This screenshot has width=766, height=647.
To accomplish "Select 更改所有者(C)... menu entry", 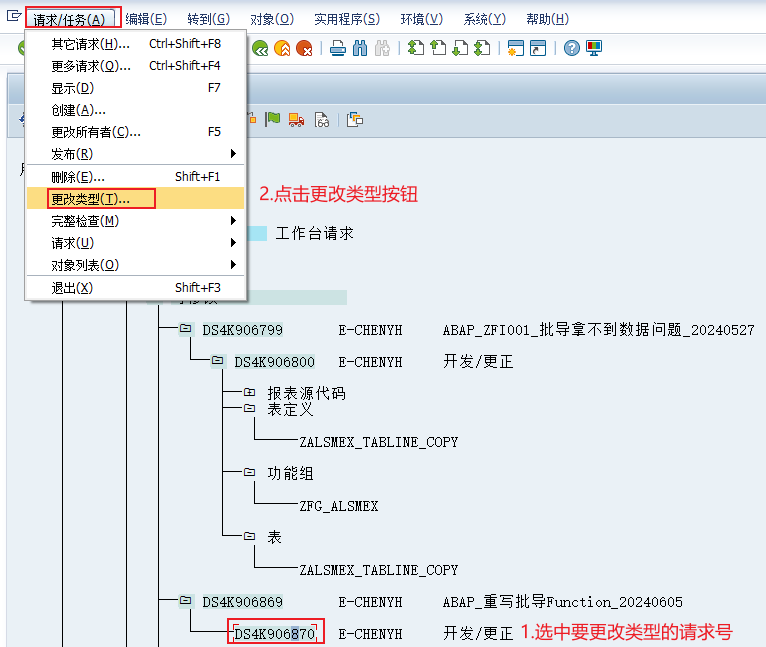I will coord(95,132).
